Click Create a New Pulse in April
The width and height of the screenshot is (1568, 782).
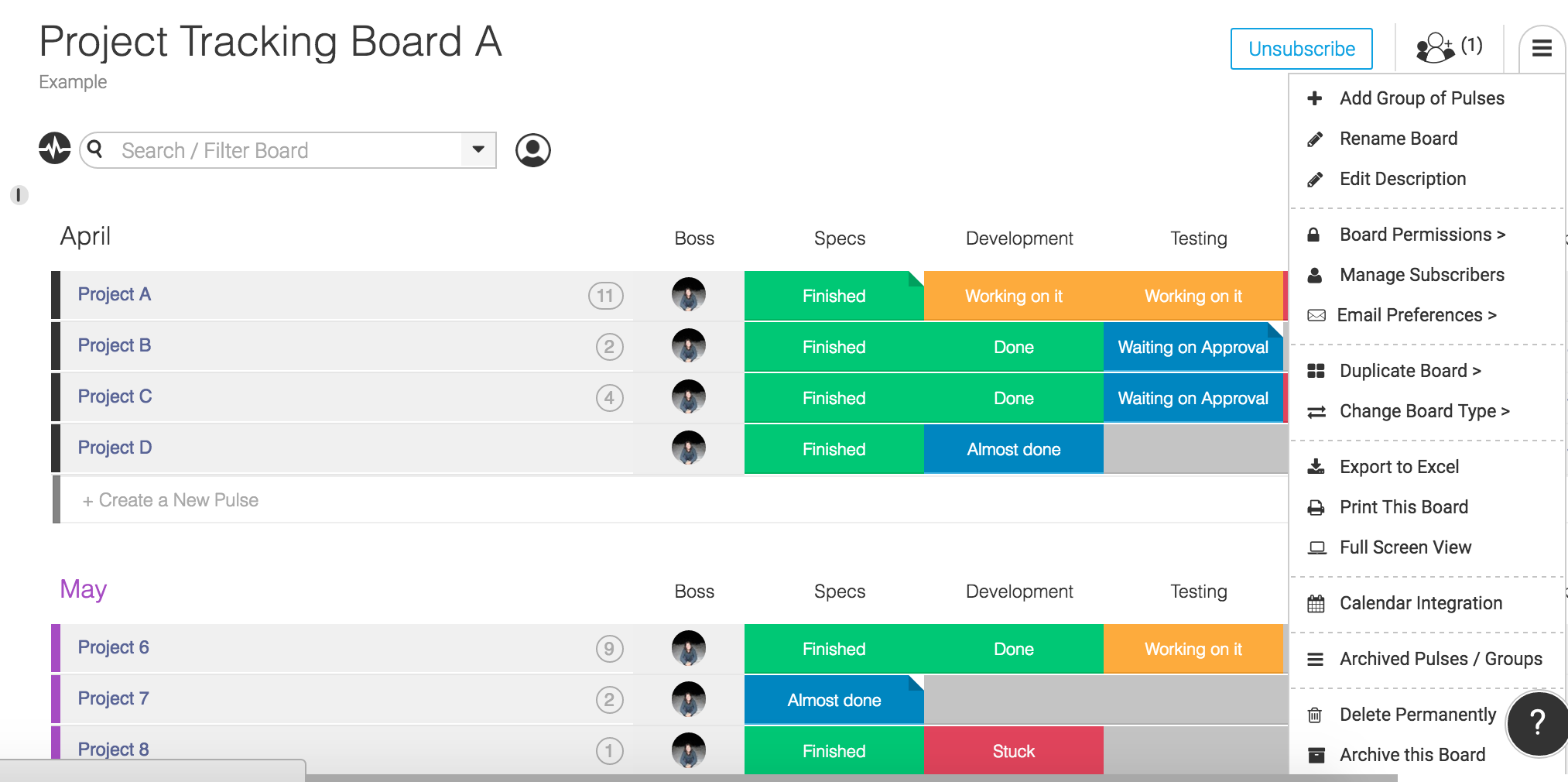coord(170,500)
